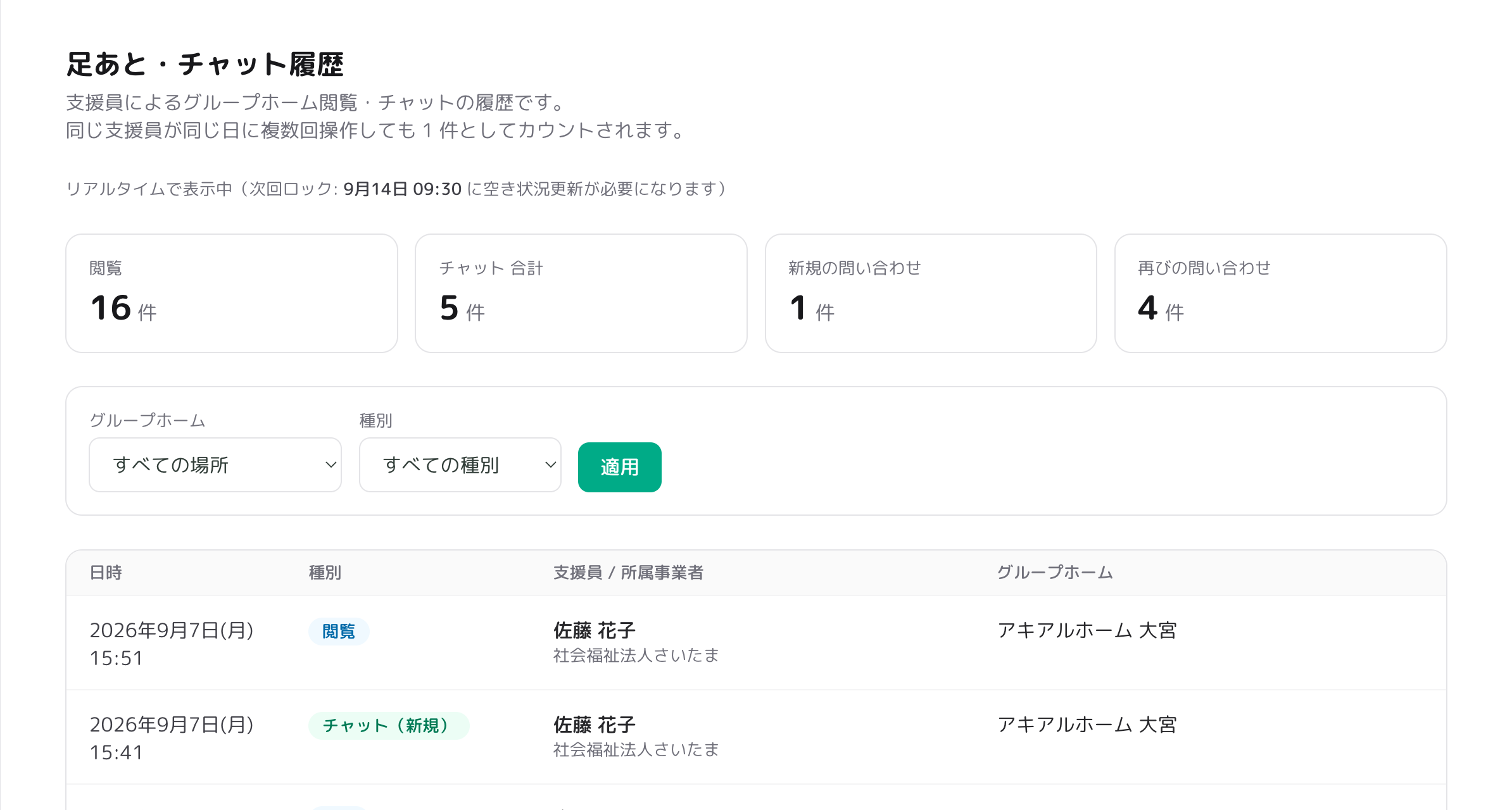Screen dimensions: 1512x810
Task: Click the date 2026年9月7日(月) 15:51
Action: pyautogui.click(x=172, y=644)
